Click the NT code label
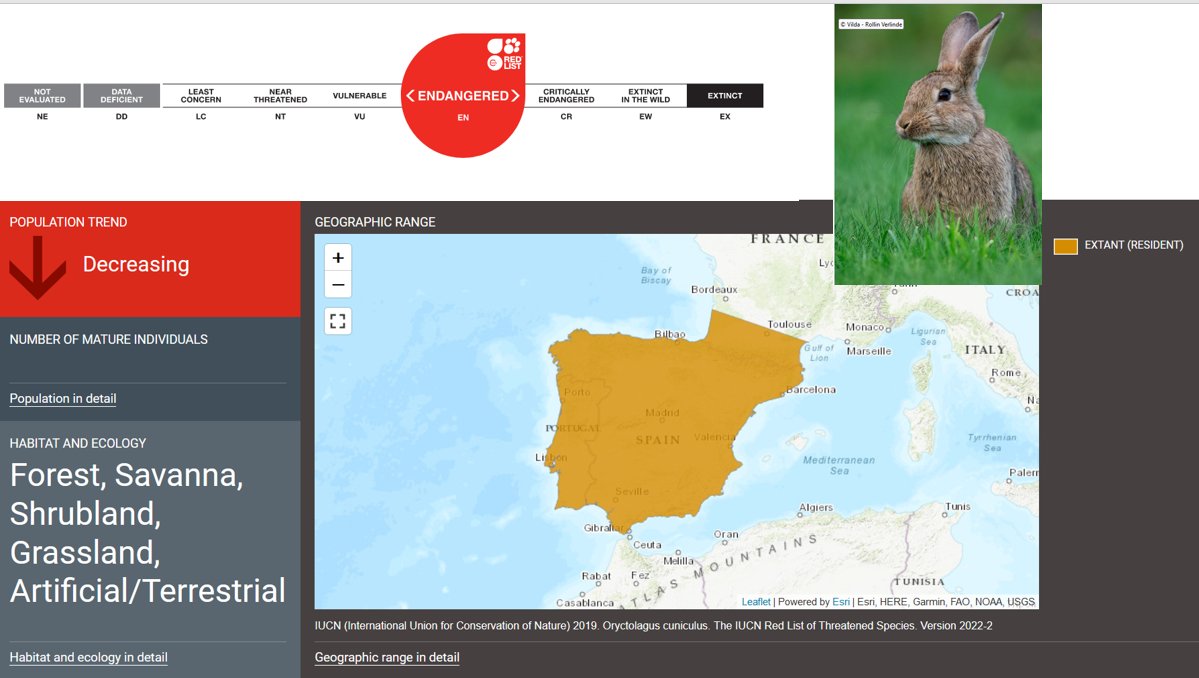 point(281,117)
